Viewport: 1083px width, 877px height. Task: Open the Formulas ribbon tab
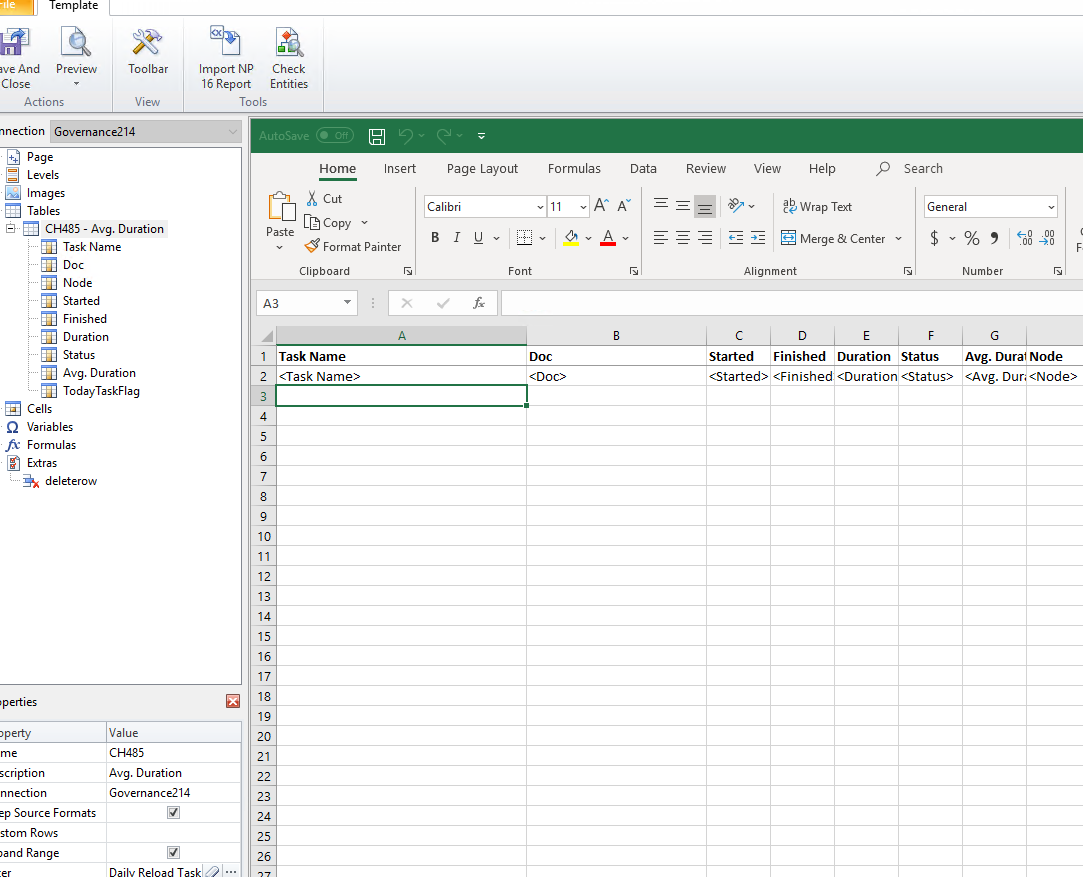pyautogui.click(x=574, y=169)
